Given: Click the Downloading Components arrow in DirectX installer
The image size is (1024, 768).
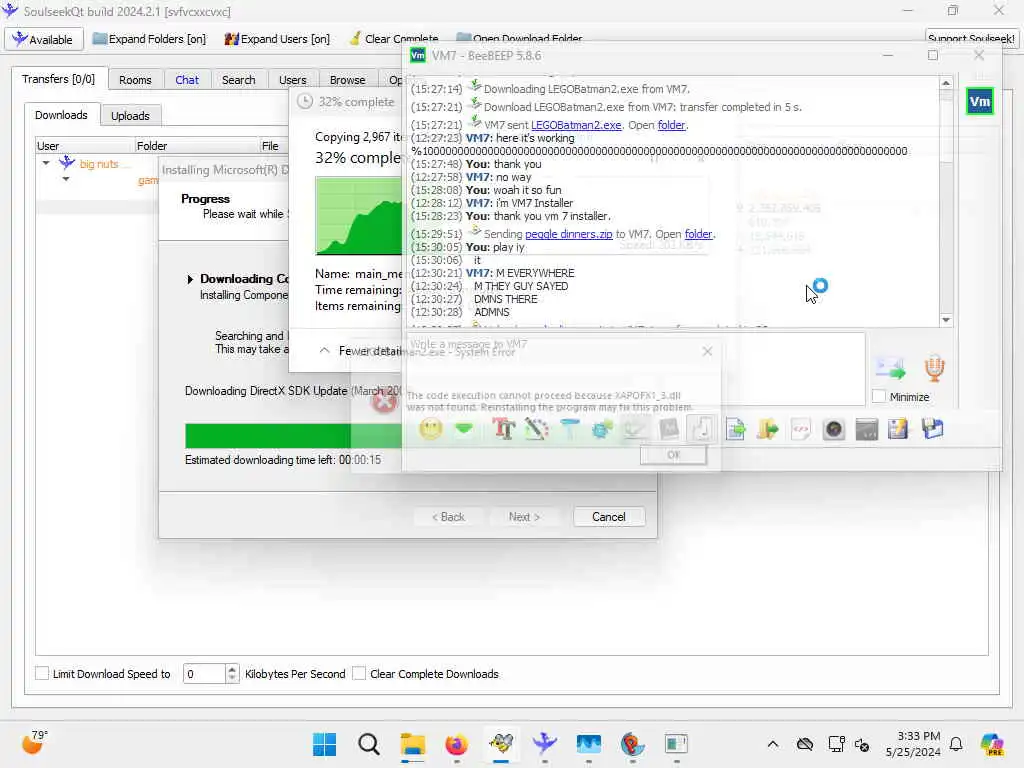Looking at the screenshot, I should point(190,280).
